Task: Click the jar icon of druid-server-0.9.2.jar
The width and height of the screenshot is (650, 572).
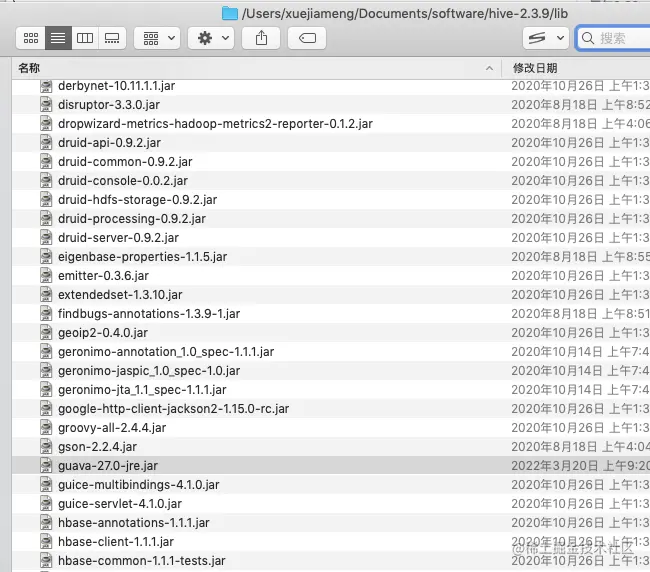Action: (x=46, y=238)
